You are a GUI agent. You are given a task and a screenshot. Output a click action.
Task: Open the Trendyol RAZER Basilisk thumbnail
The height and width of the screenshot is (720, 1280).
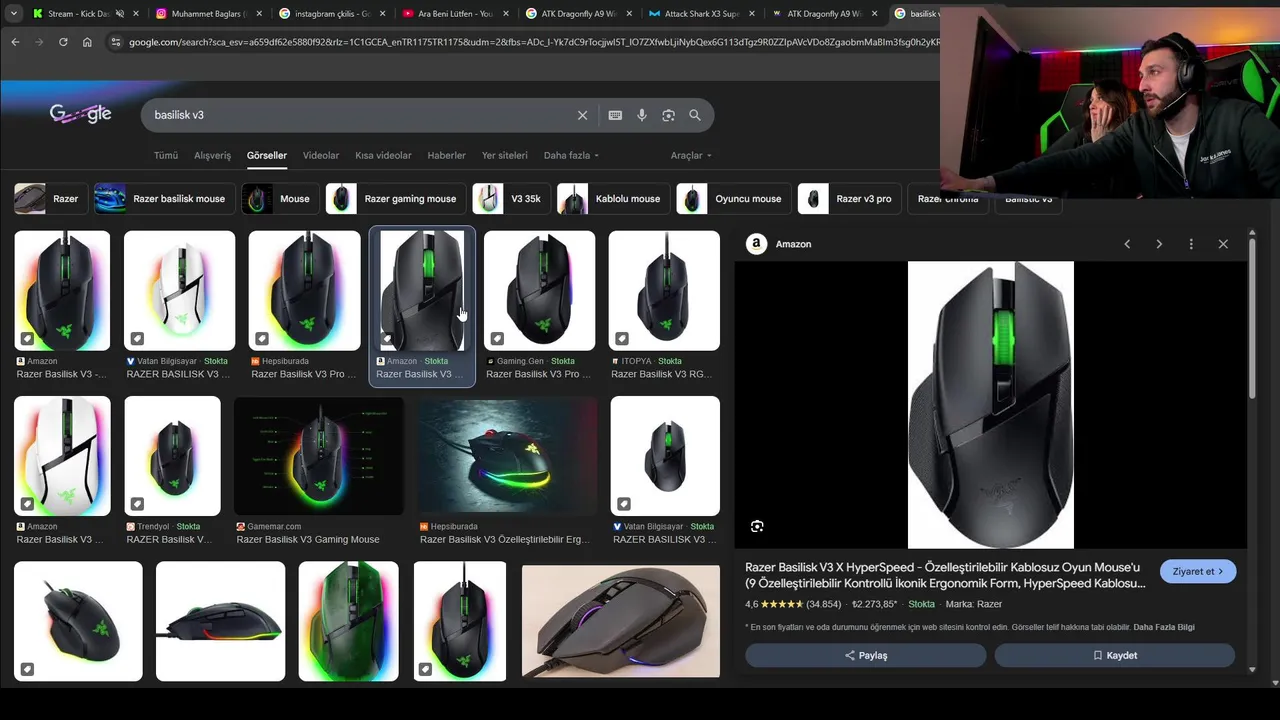pyautogui.click(x=172, y=456)
